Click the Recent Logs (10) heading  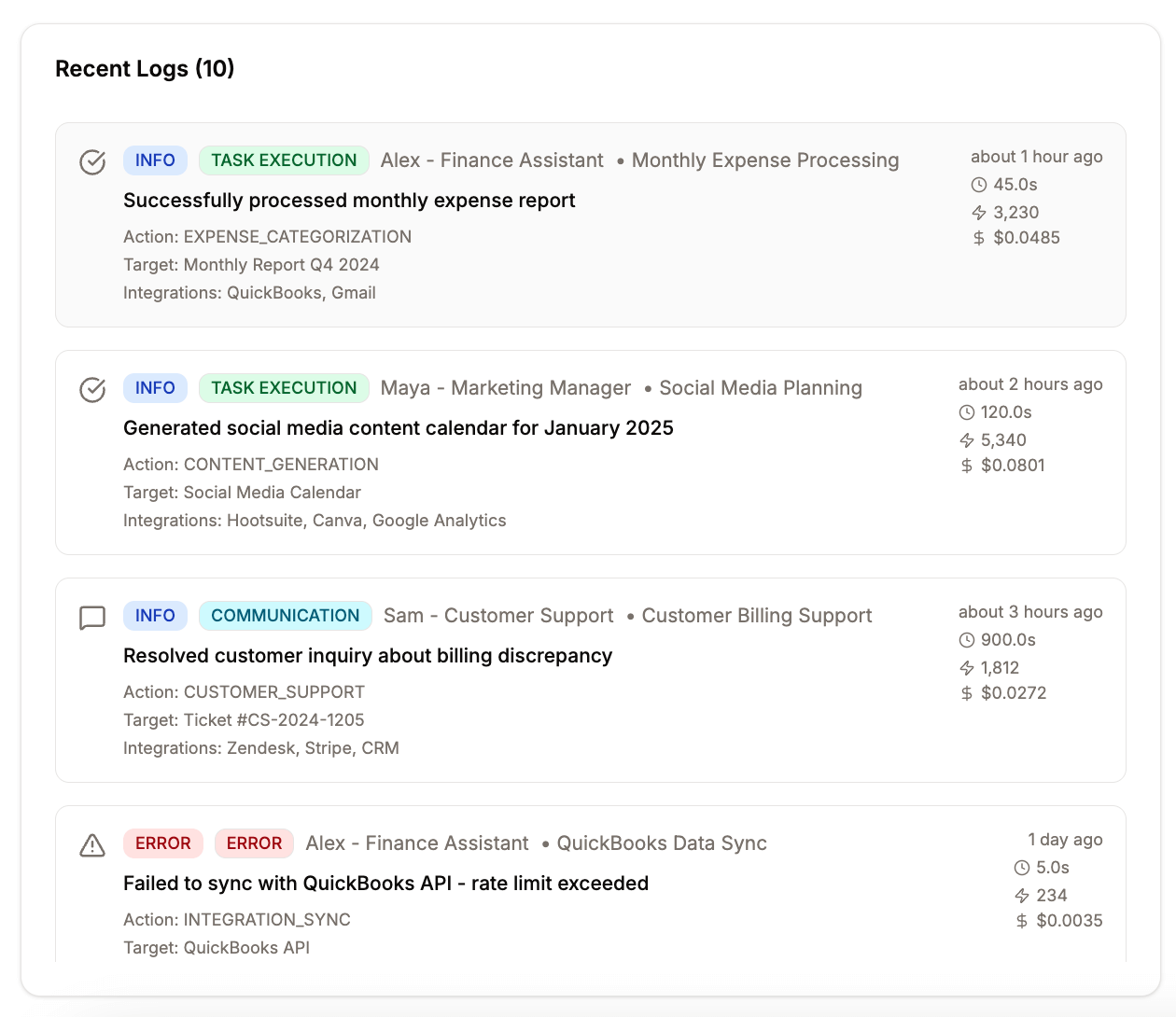[145, 68]
